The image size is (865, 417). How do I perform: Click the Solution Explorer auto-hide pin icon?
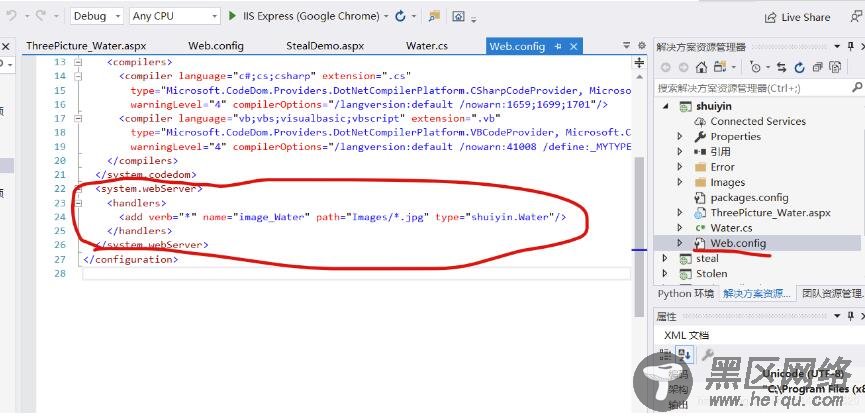click(851, 46)
